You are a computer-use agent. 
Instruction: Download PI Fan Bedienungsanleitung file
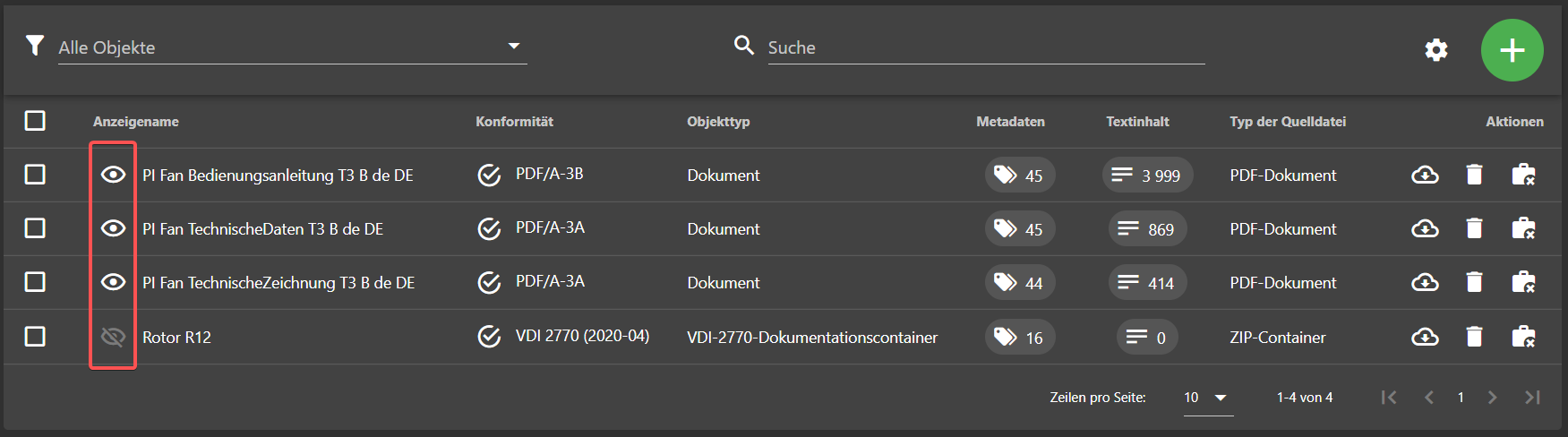tap(1425, 175)
